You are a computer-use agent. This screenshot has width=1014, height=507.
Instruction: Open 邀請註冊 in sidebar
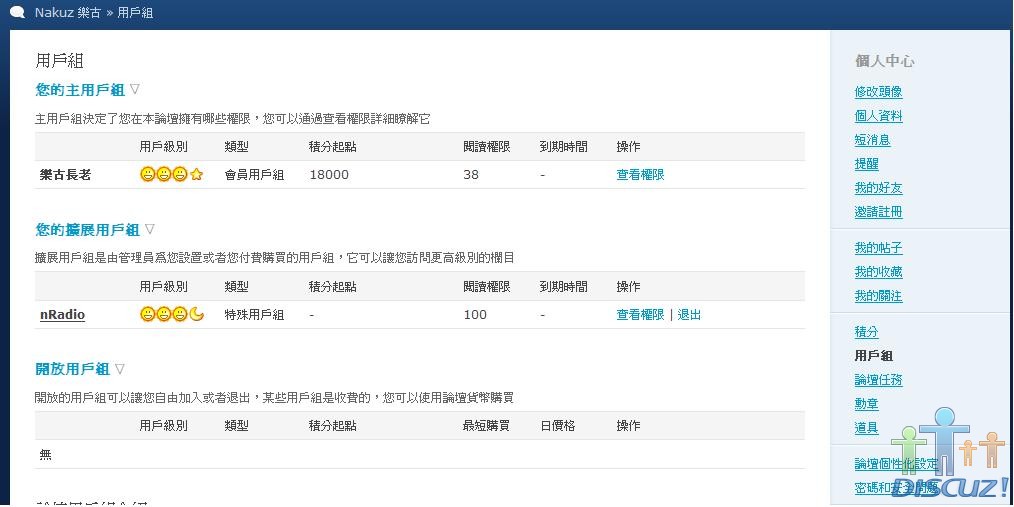(x=878, y=211)
